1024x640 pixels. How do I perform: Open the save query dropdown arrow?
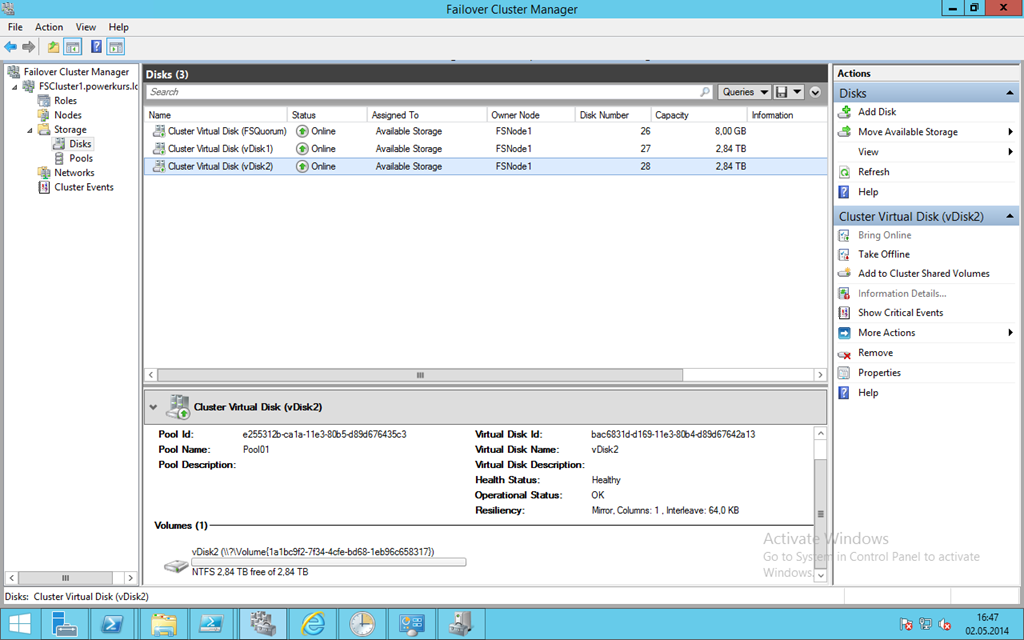click(x=797, y=92)
